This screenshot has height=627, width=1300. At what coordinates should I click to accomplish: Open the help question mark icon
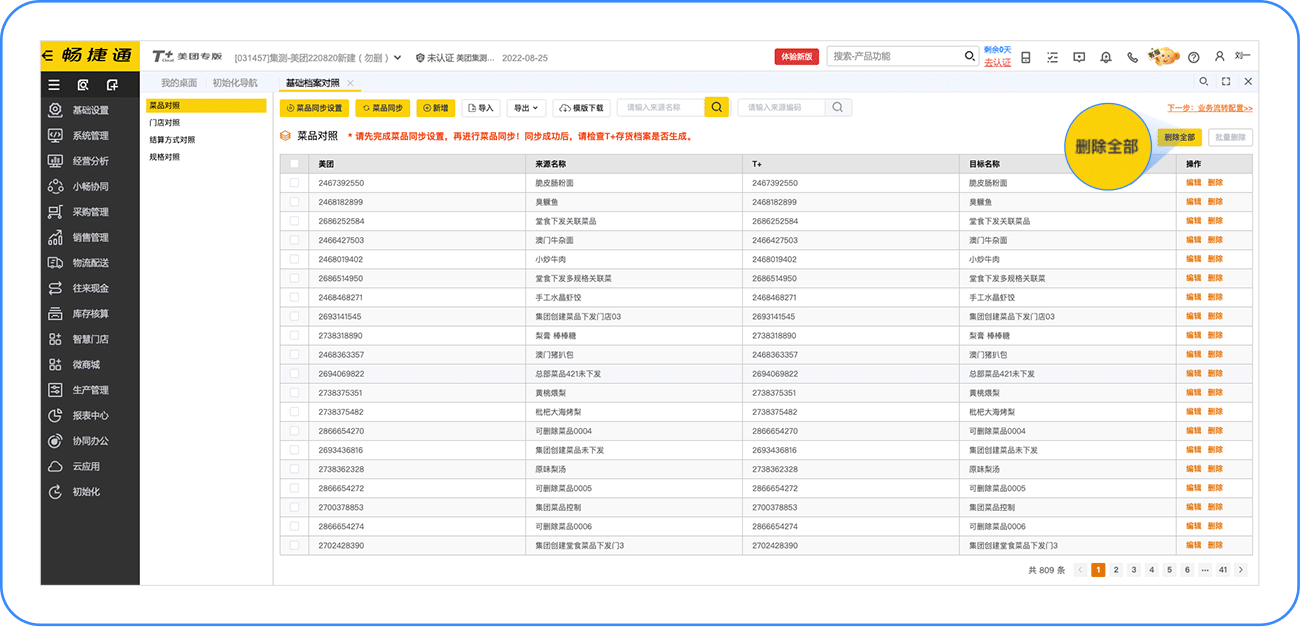click(x=1193, y=57)
